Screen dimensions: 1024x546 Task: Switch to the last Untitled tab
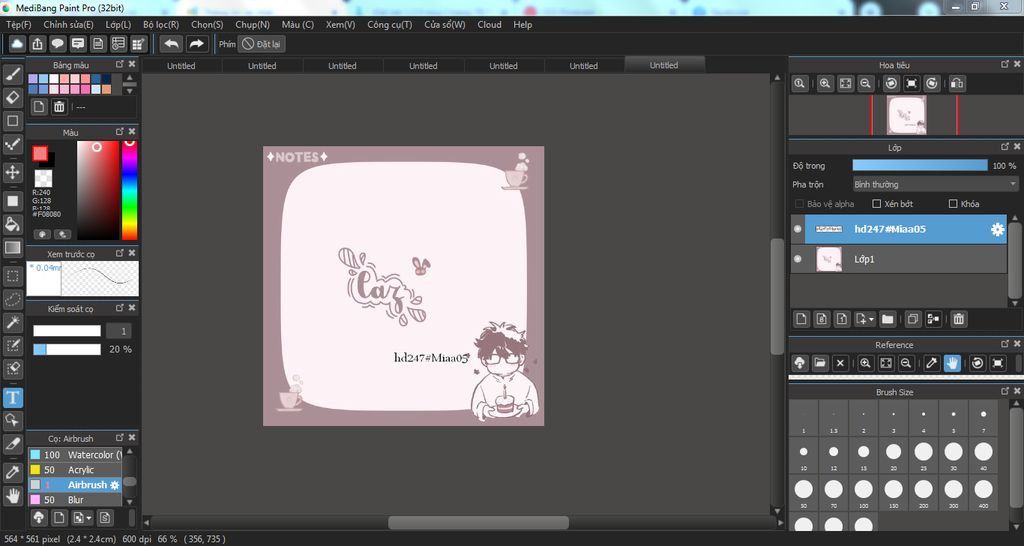pyautogui.click(x=664, y=65)
